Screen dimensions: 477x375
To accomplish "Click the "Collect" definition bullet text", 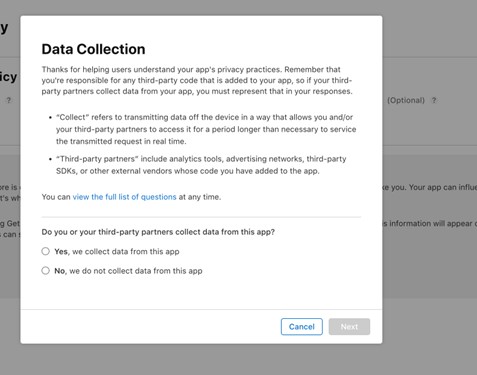I will tap(206, 129).
